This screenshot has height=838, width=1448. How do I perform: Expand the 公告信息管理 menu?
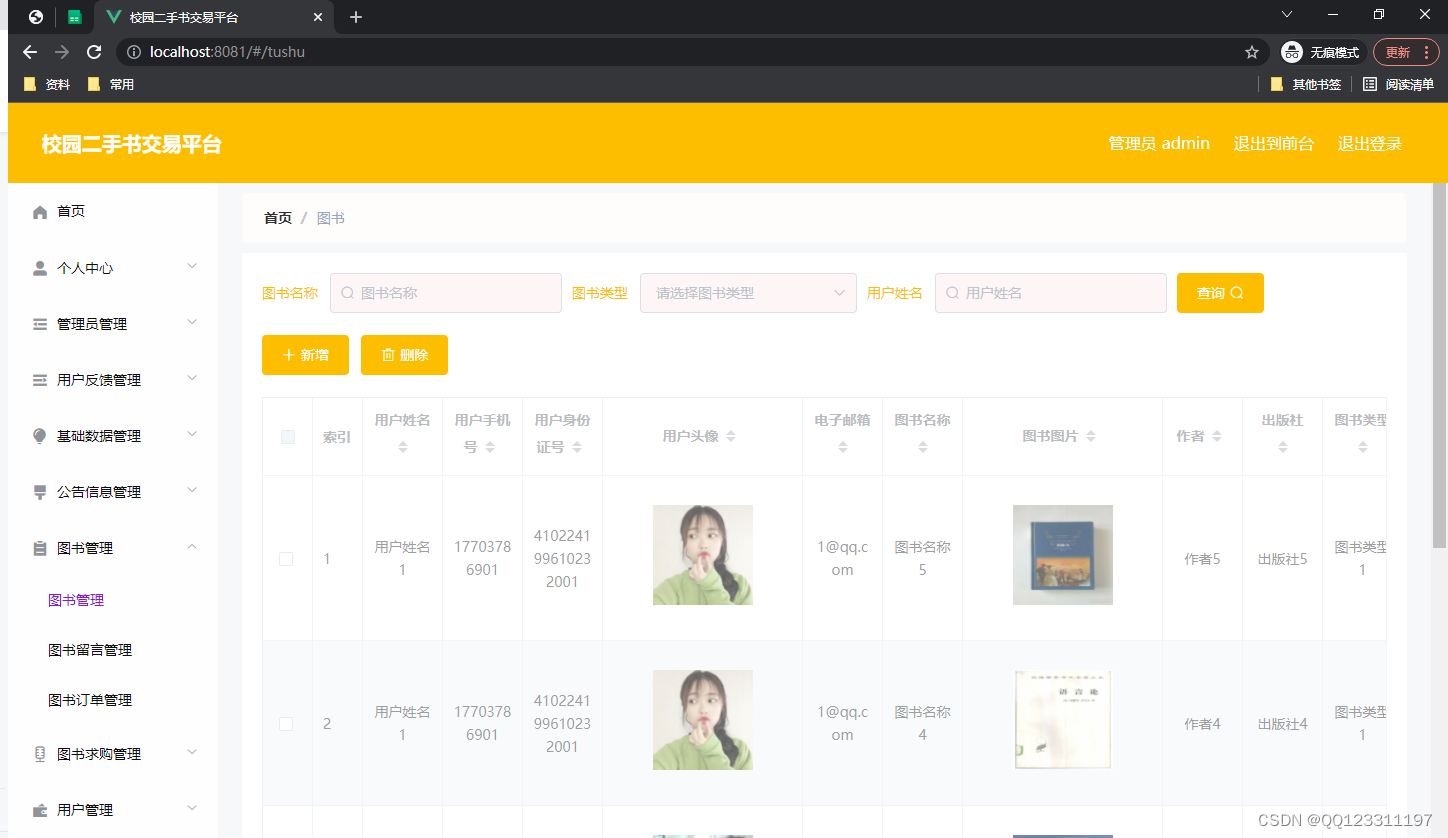[192, 490]
